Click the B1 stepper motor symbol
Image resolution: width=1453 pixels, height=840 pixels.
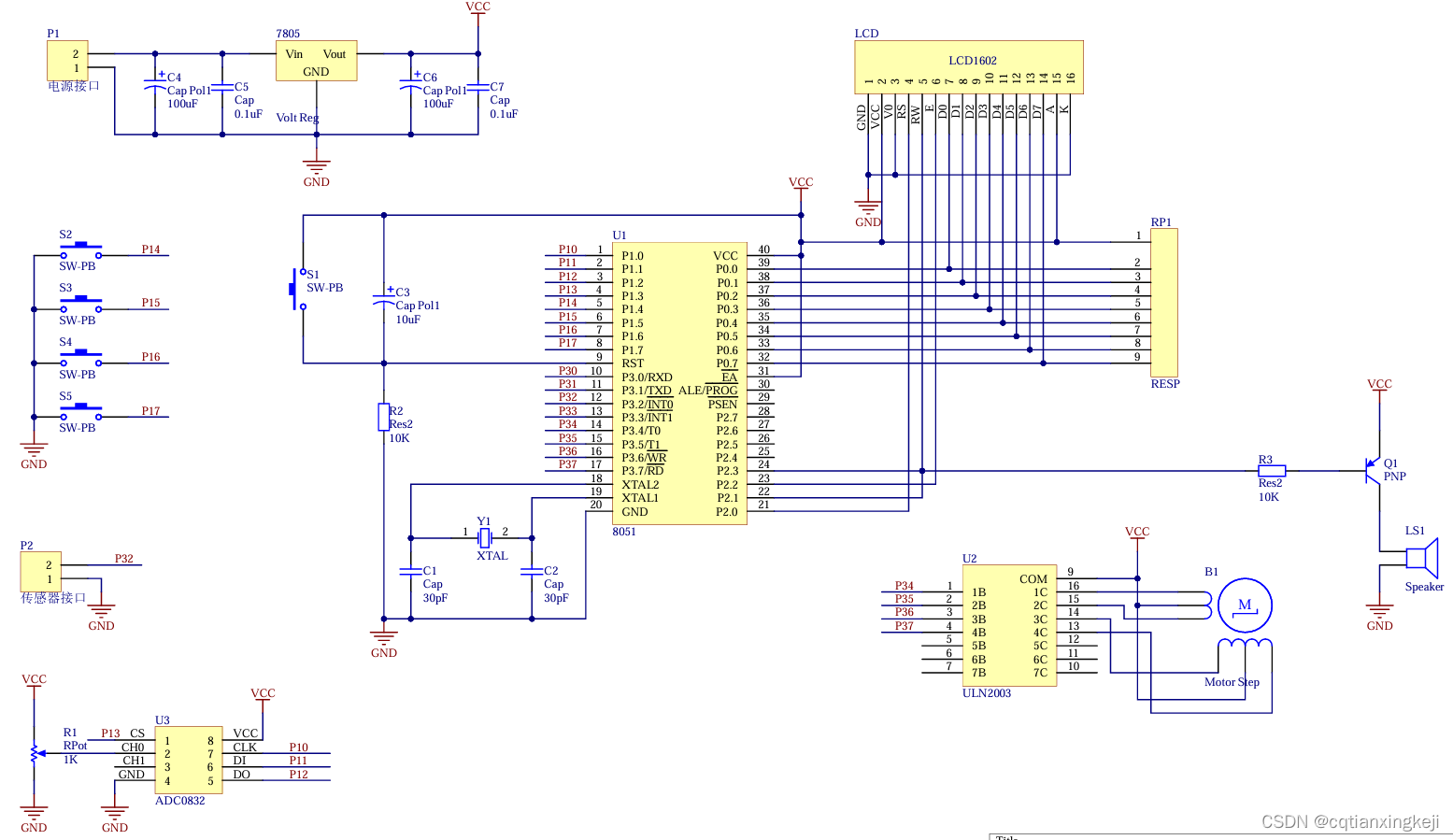pyautogui.click(x=1245, y=605)
